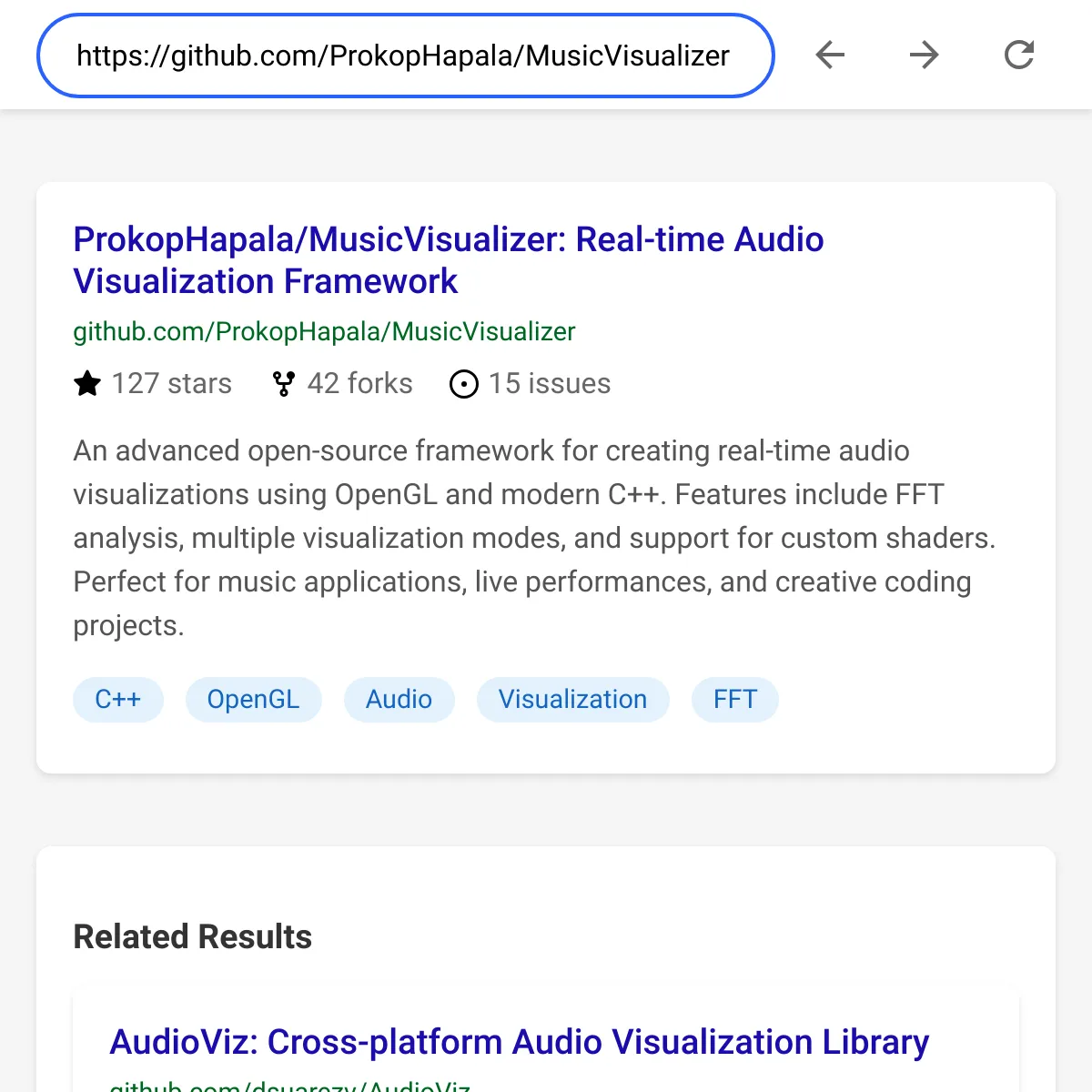Click the browser forward arrow
This screenshot has height=1092, width=1092.
925,56
